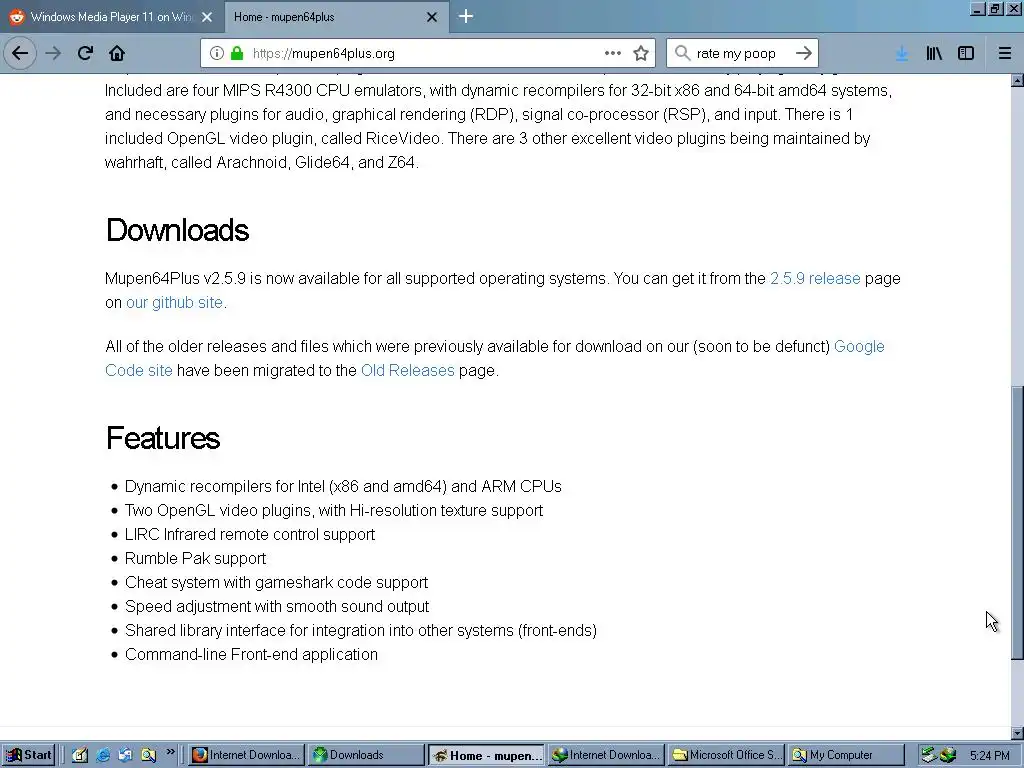Show site information icon in address bar
The image size is (1024, 768).
(x=216, y=53)
